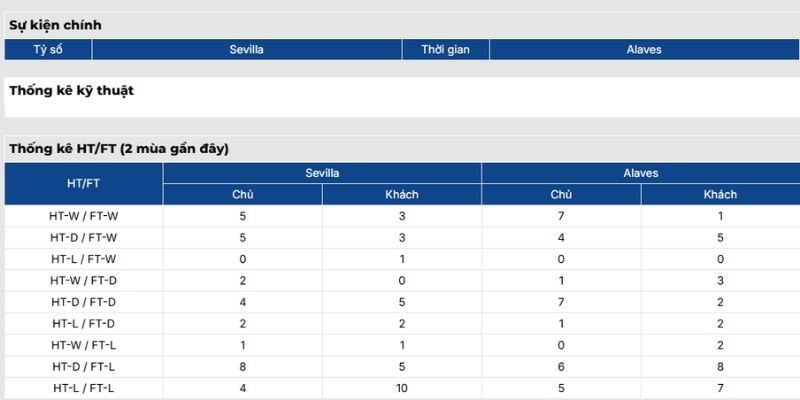Click Sevilla header in Sự kiện chính table
This screenshot has width=800, height=400.
(245, 49)
